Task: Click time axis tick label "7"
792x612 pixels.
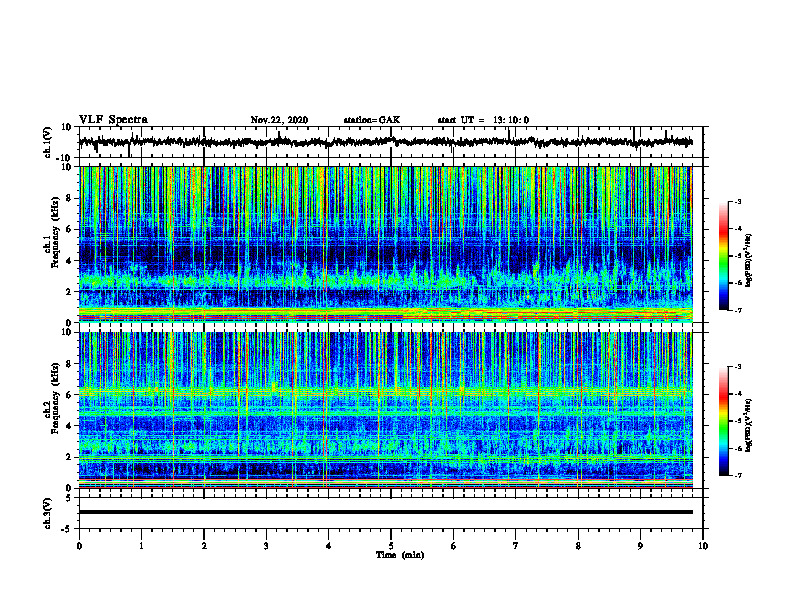Action: (x=516, y=546)
